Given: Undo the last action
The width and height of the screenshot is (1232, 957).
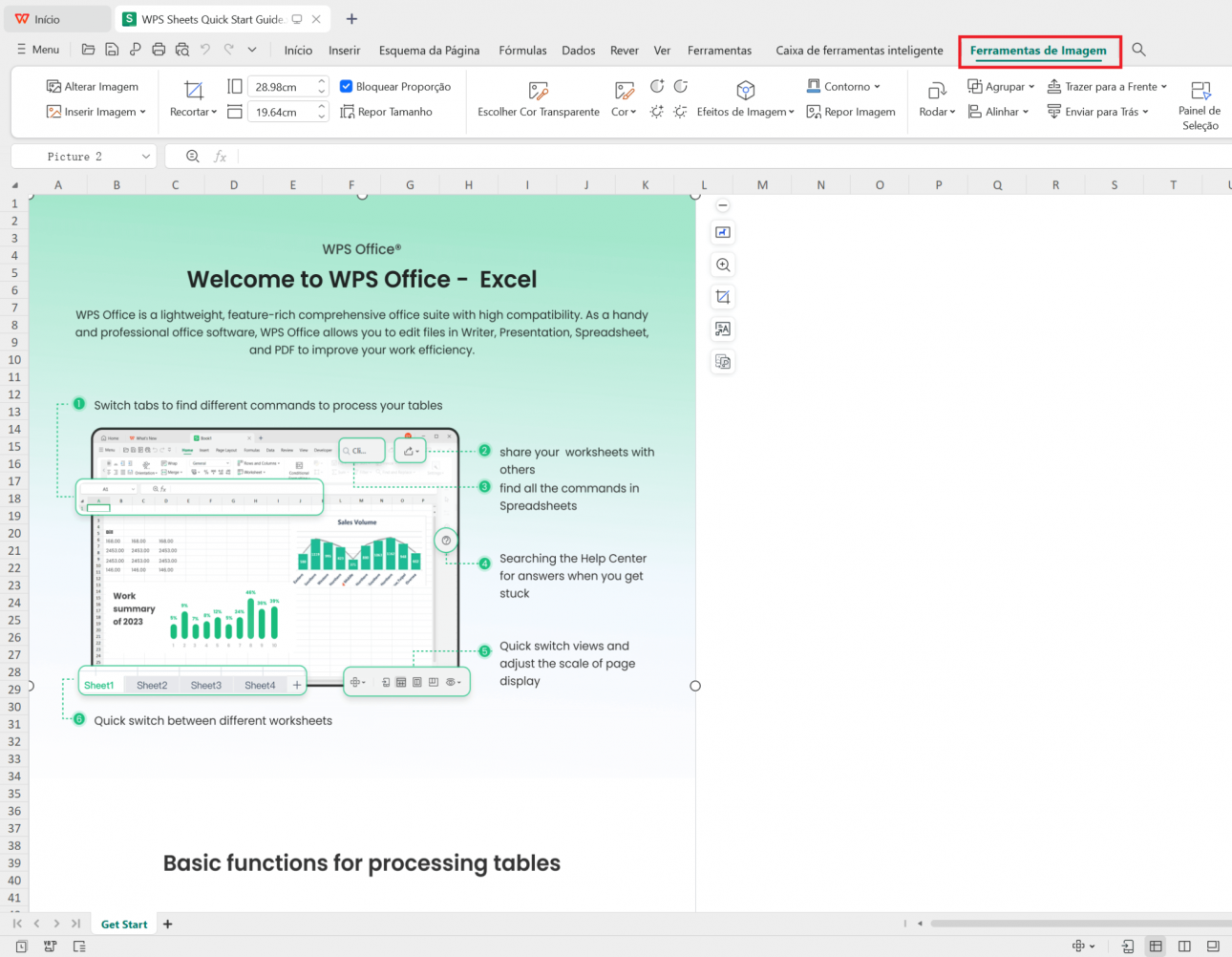Looking at the screenshot, I should (x=205, y=50).
